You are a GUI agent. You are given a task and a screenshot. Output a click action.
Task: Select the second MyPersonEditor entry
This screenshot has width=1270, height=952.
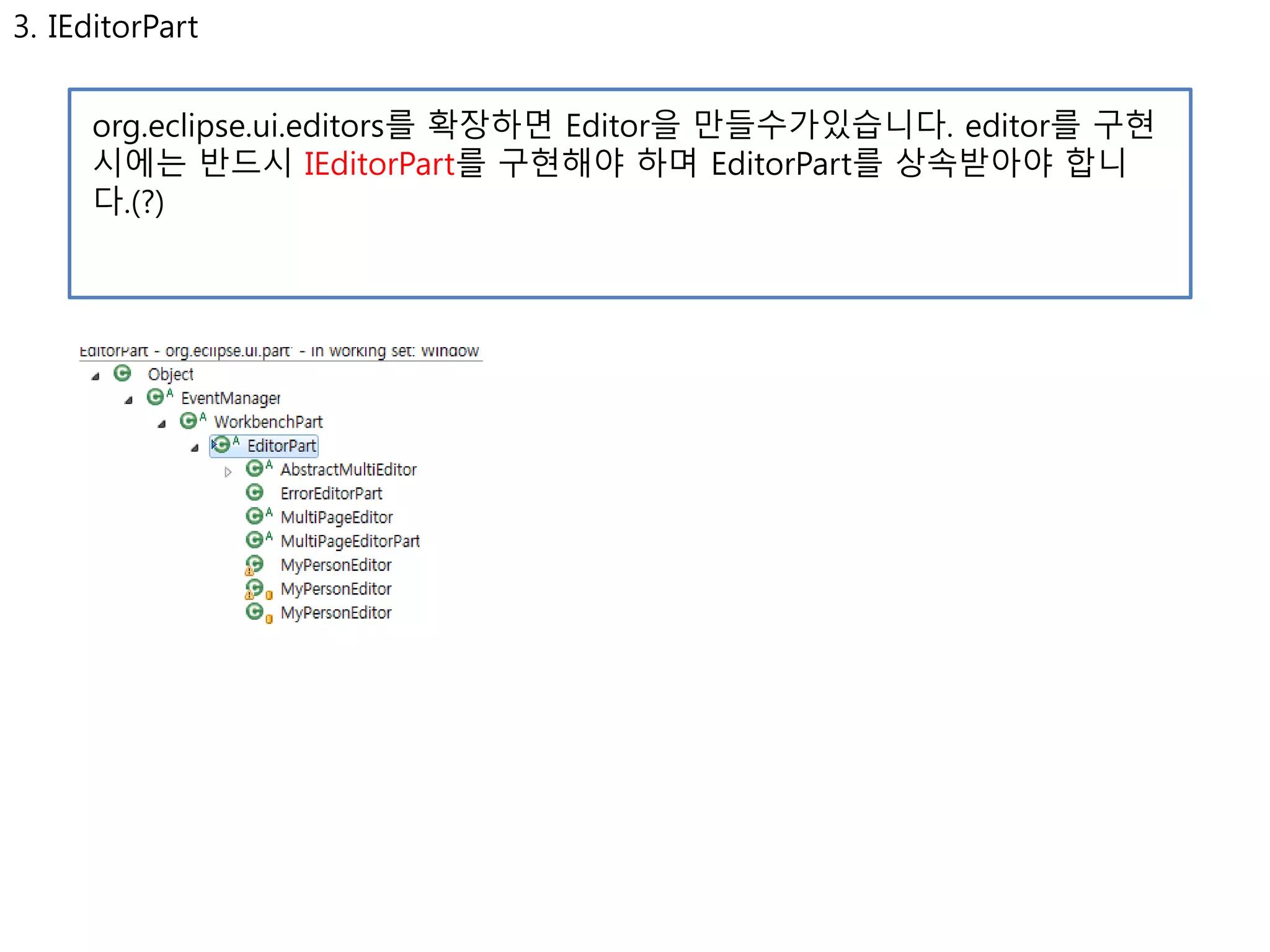click(x=336, y=589)
